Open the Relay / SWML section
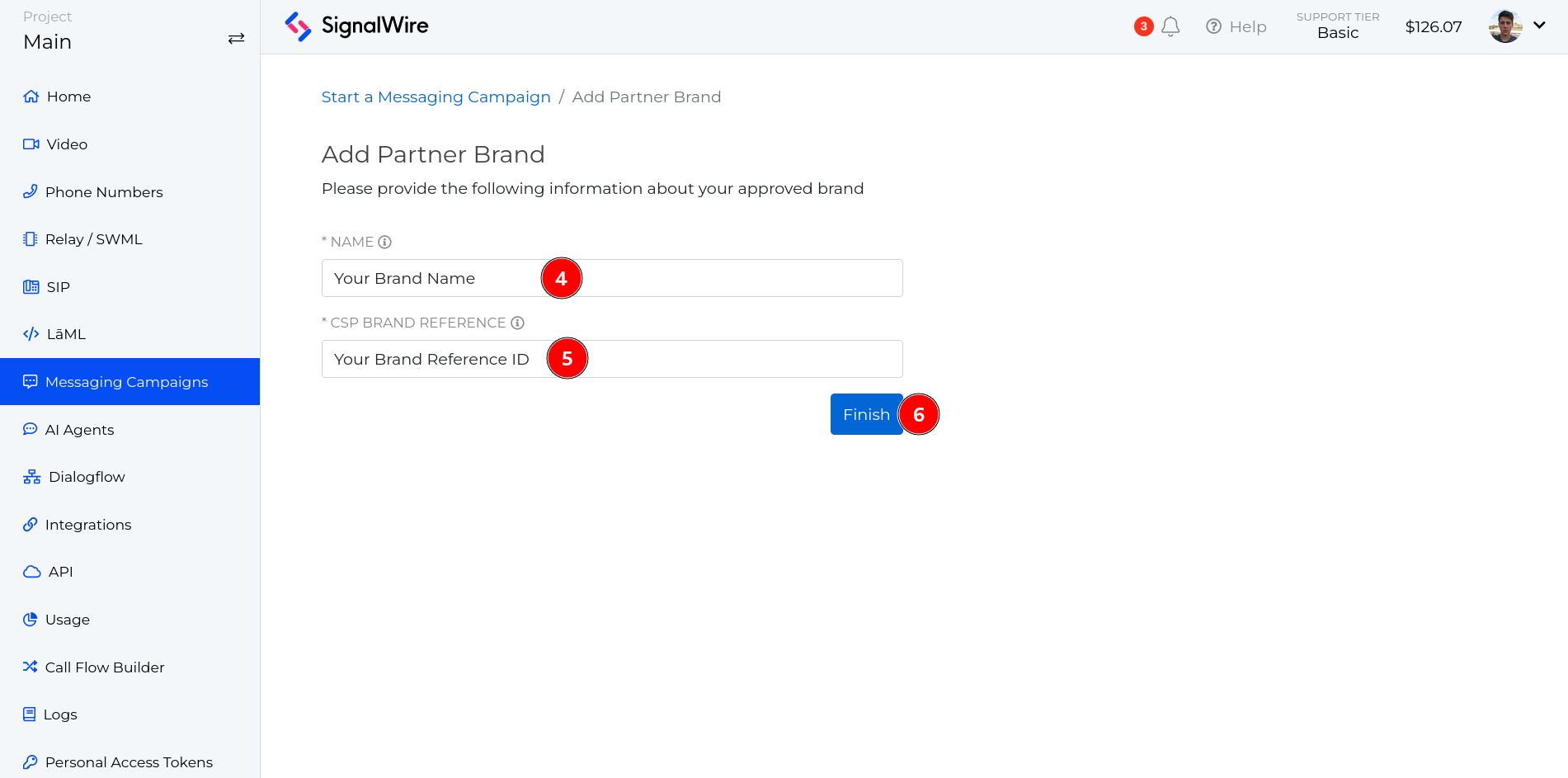 tap(93, 238)
